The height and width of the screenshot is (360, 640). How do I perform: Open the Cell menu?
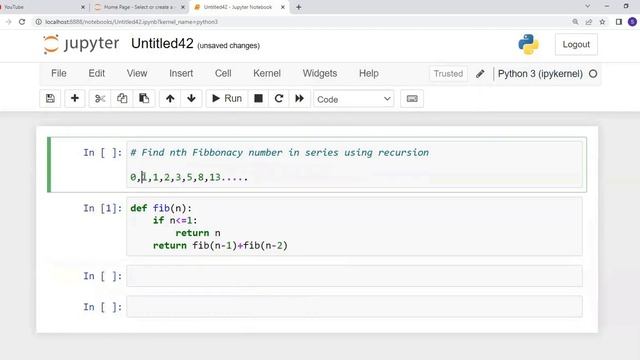pos(223,73)
